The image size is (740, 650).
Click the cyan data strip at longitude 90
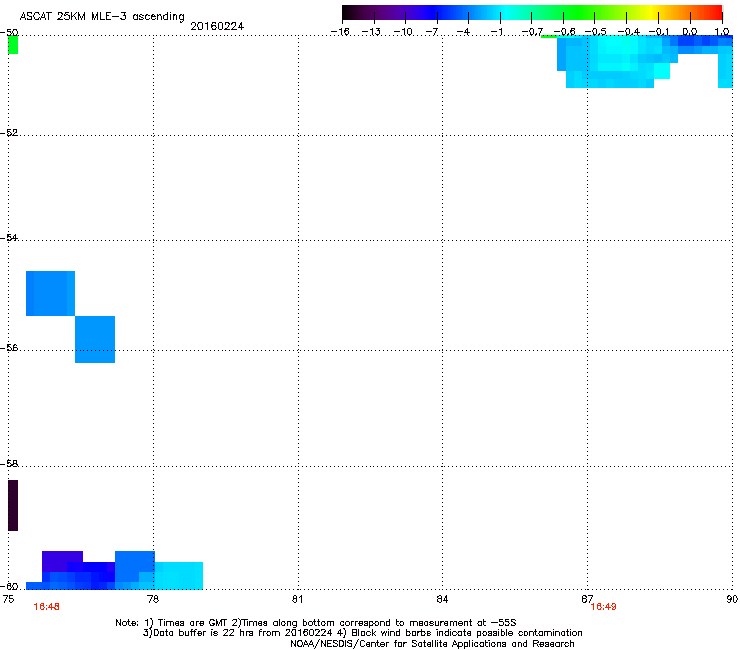(725, 71)
